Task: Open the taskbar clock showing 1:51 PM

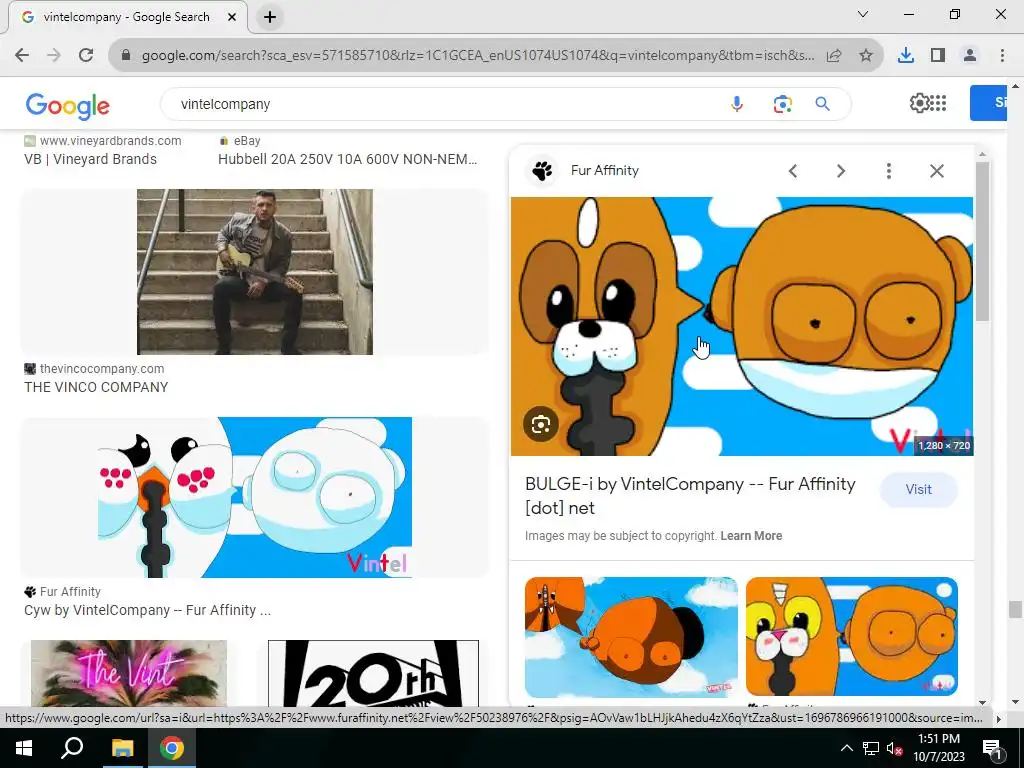Action: [x=939, y=748]
